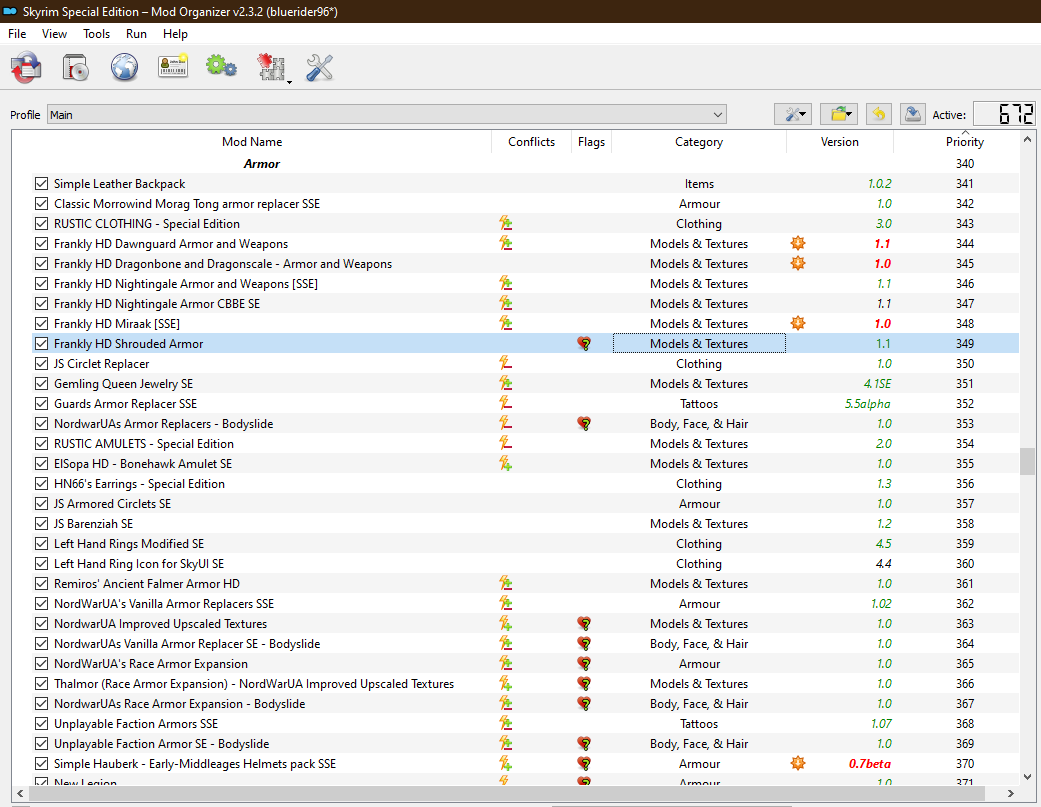Disable RUSTIC AMULETS - Special Edition checkbox
The image size is (1041, 807).
(41, 443)
